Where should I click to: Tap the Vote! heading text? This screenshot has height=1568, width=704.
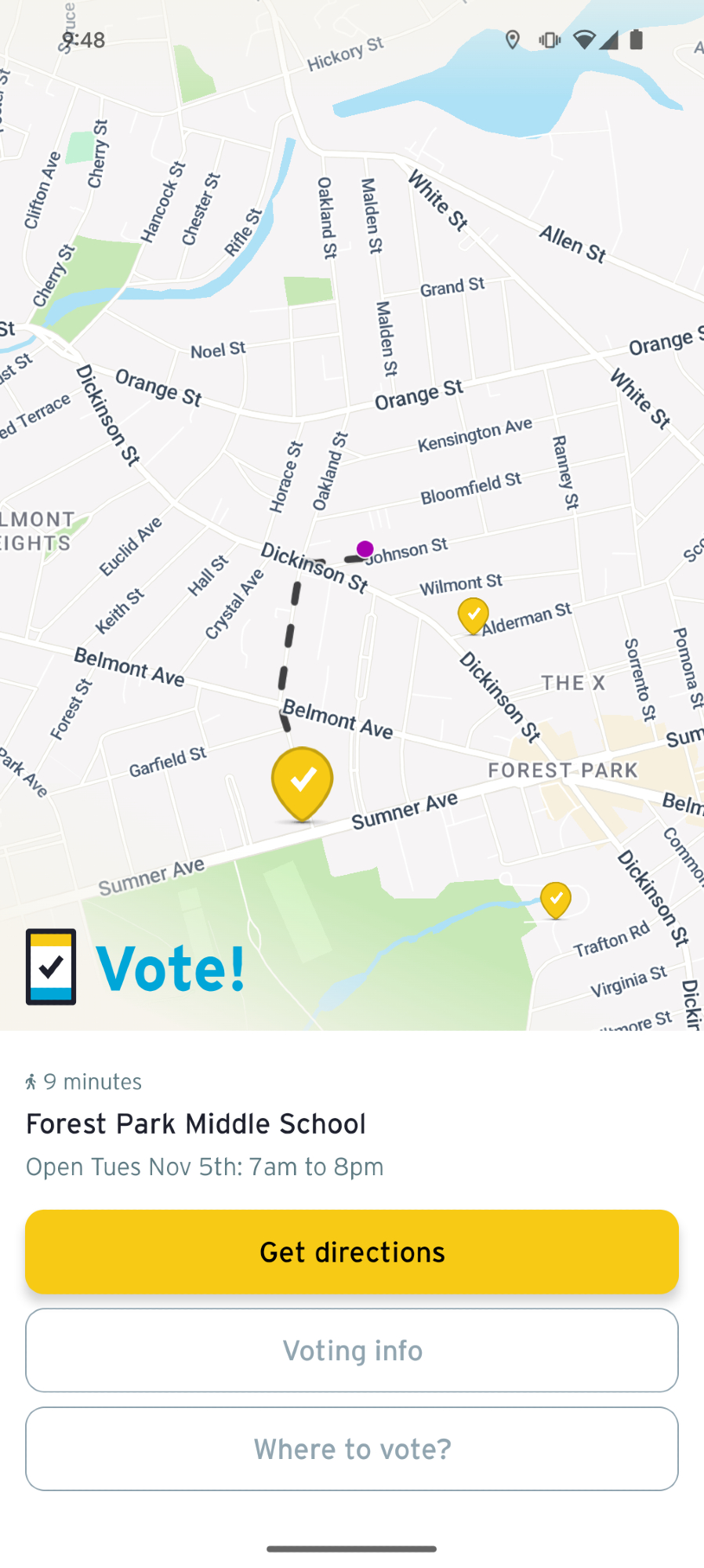(170, 969)
